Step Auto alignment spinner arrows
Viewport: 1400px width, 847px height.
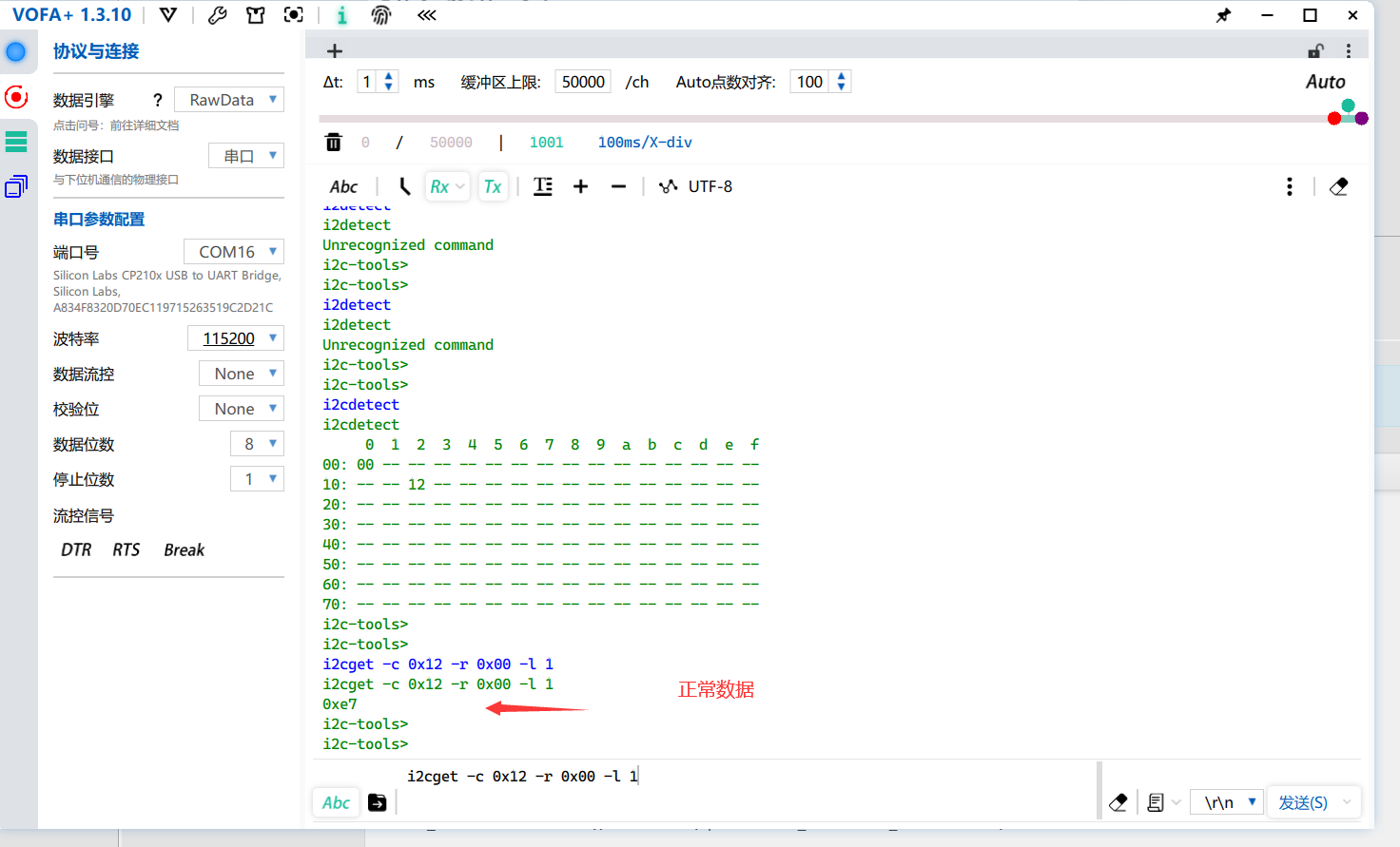(x=841, y=82)
